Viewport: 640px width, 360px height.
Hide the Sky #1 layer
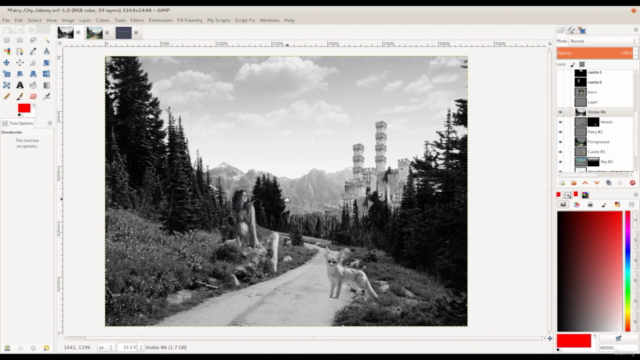[x=560, y=162]
